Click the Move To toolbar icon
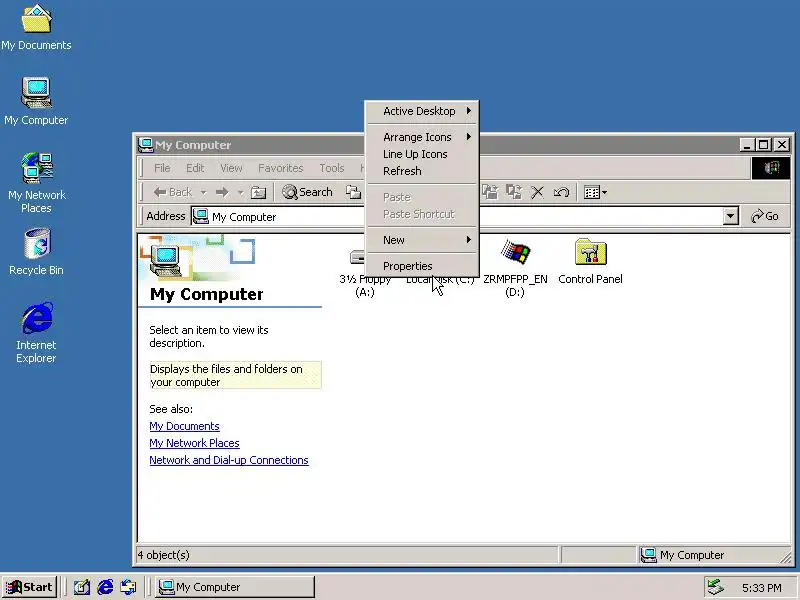The width and height of the screenshot is (800, 600). pos(490,192)
